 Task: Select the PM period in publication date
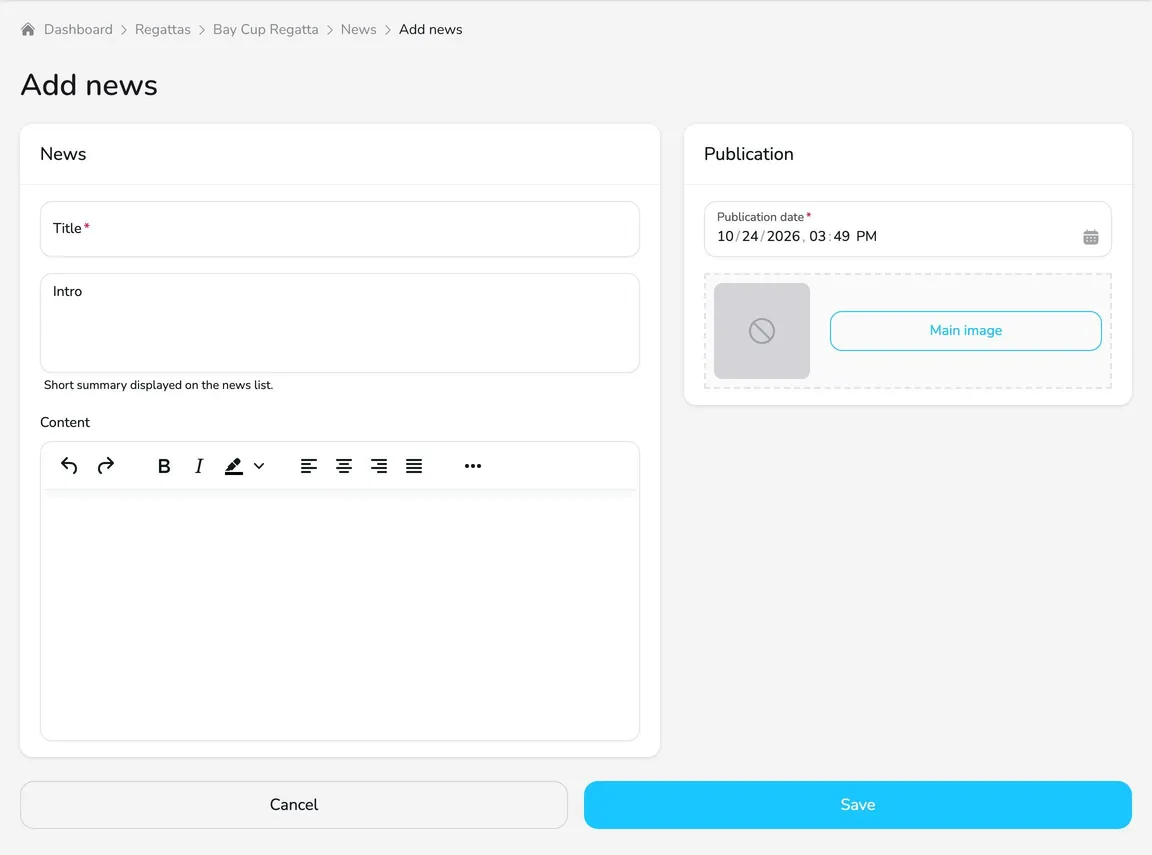click(866, 237)
